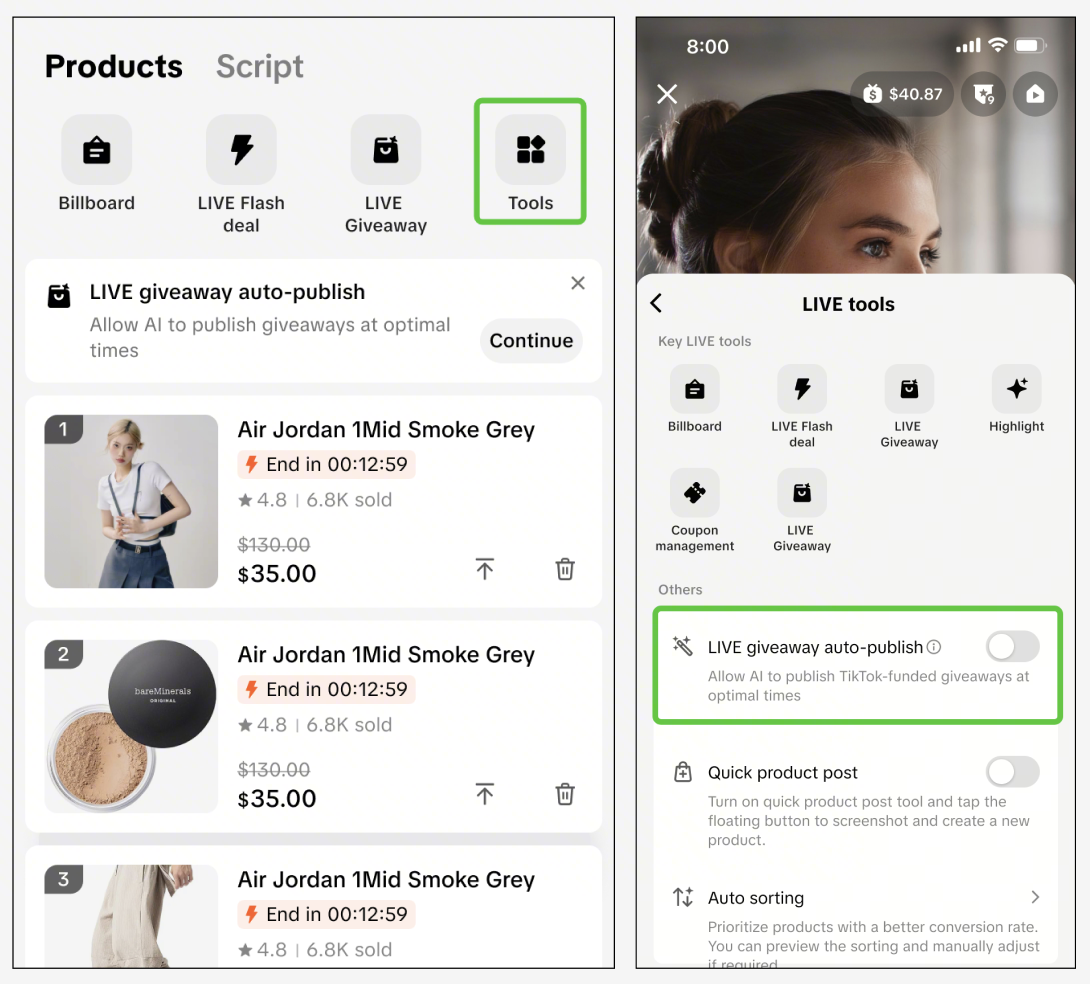Screen dimensions: 1090x984
Task: Delete product 1 with the trash icon
Action: [x=565, y=569]
